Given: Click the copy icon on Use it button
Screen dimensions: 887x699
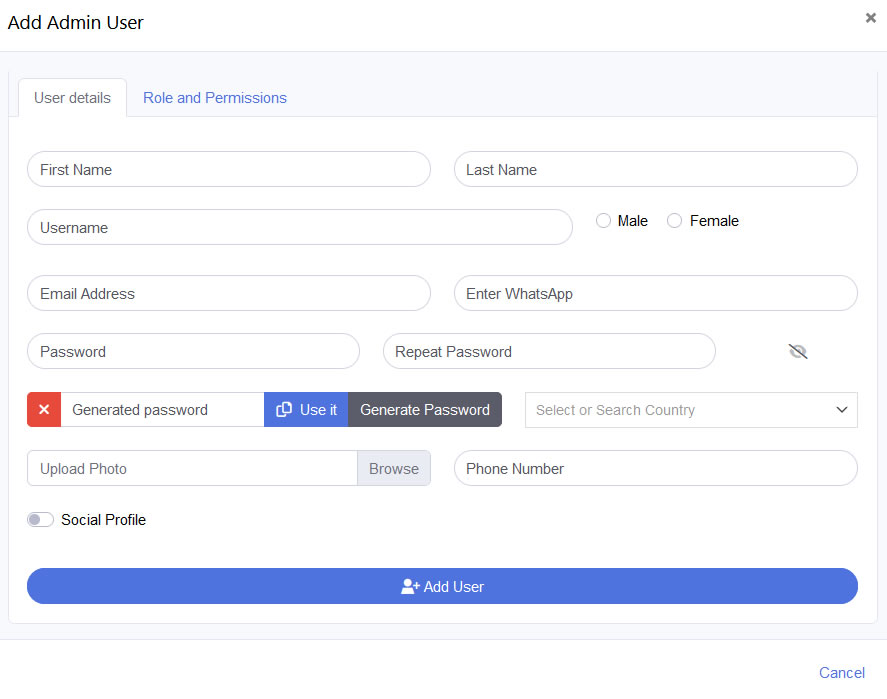Looking at the screenshot, I should click(x=284, y=410).
